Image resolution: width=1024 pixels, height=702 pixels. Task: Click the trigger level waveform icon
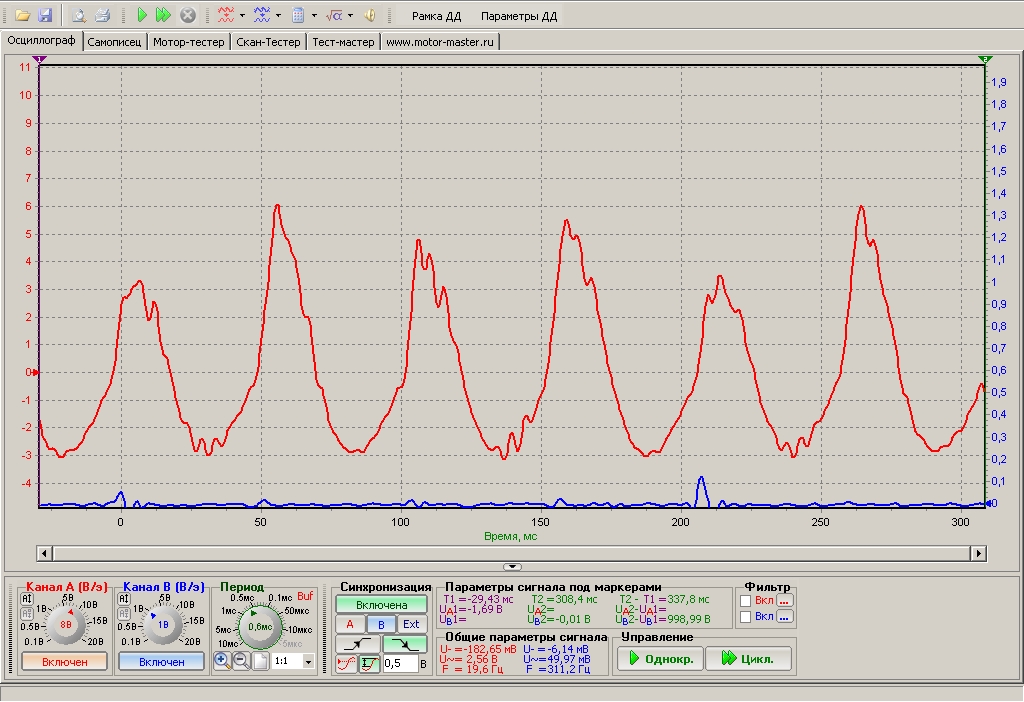point(370,663)
